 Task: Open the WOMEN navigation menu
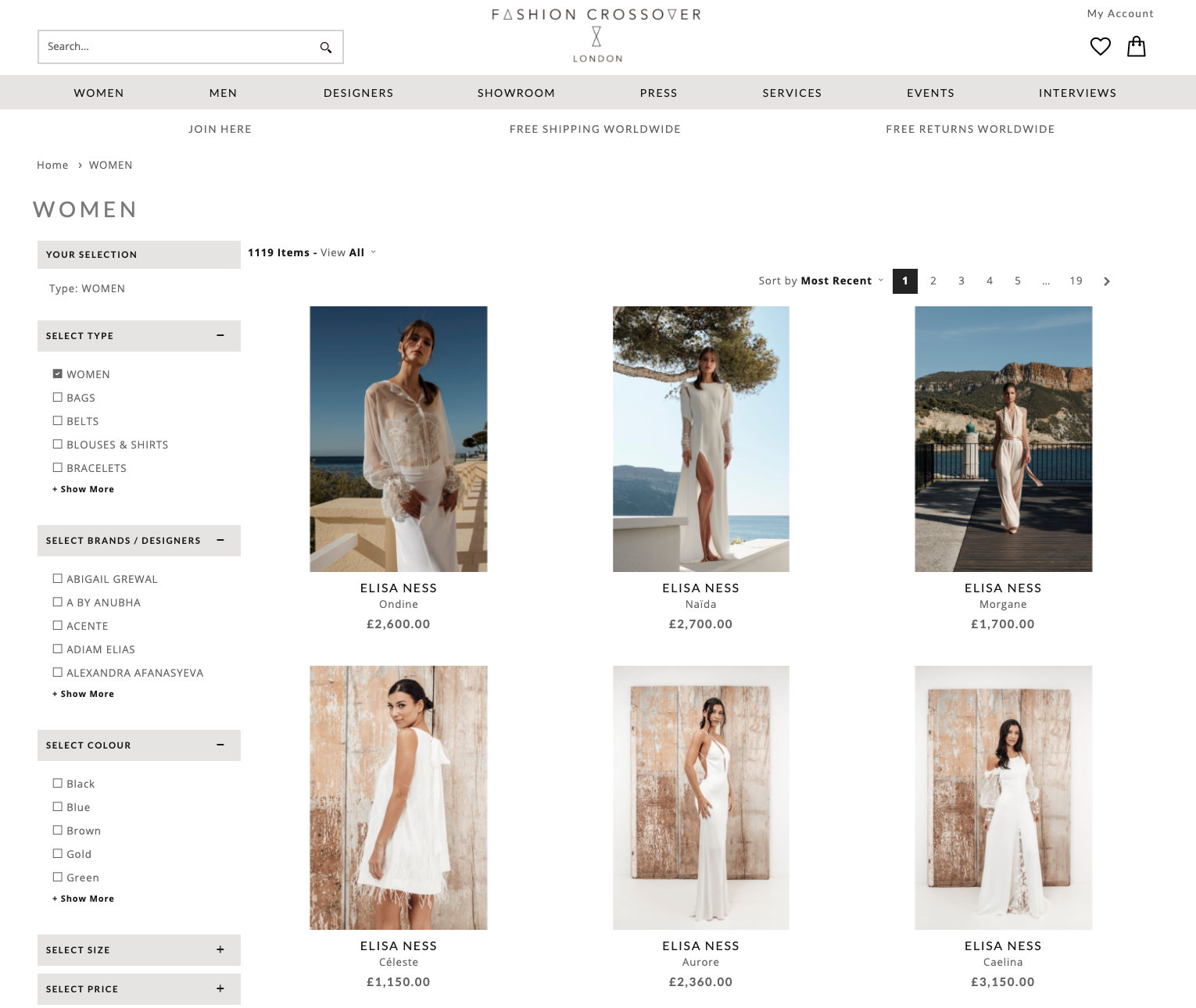pos(99,93)
